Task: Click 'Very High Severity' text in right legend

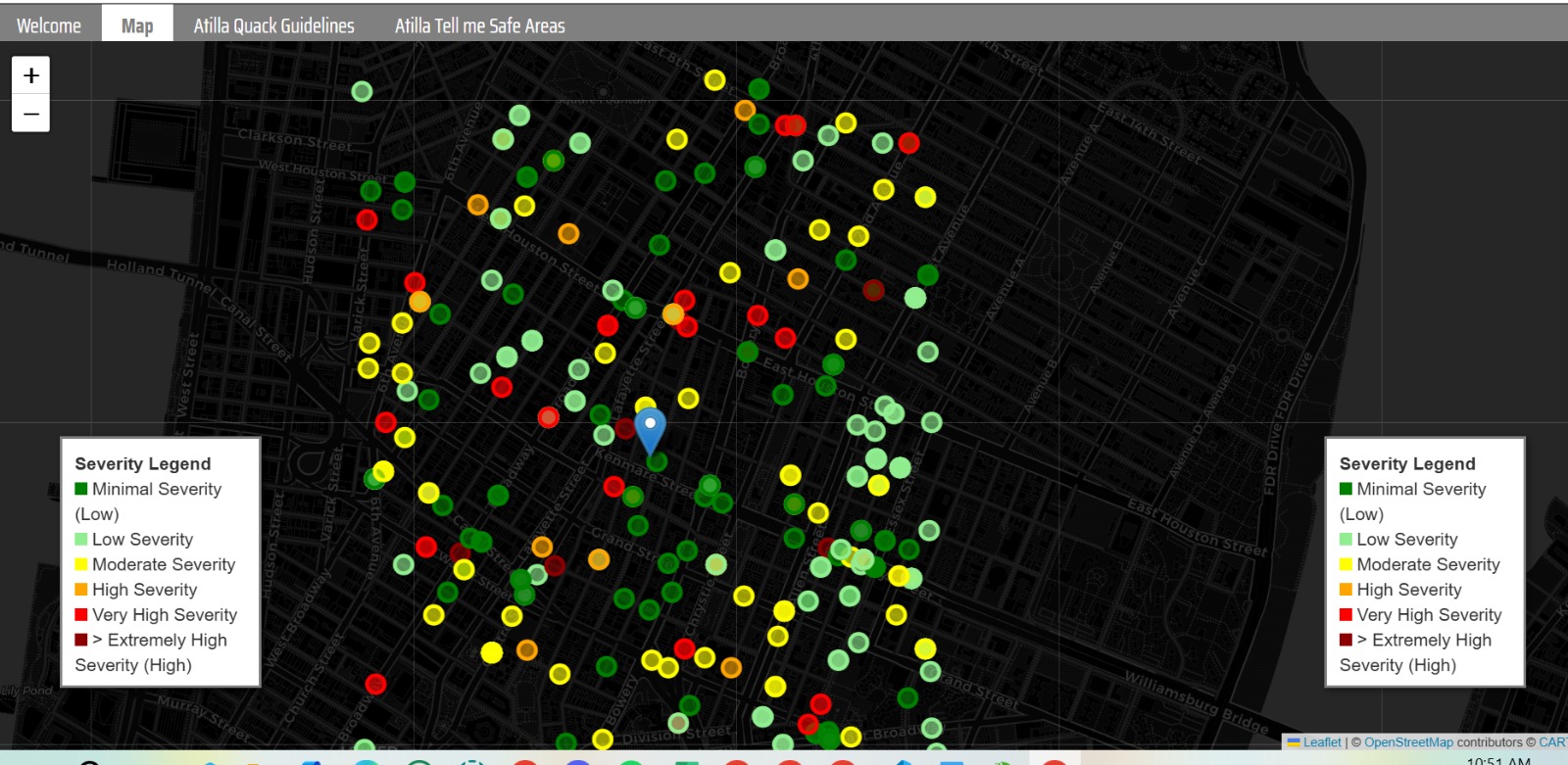Action: click(1429, 615)
